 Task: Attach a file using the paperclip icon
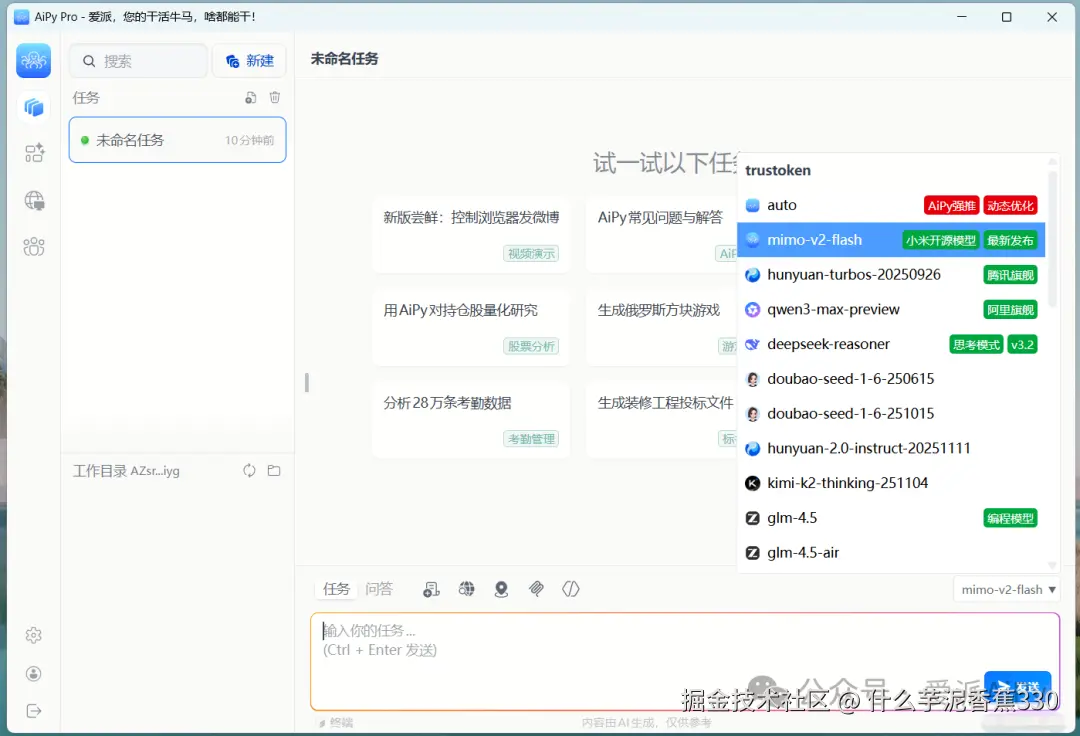coord(536,589)
